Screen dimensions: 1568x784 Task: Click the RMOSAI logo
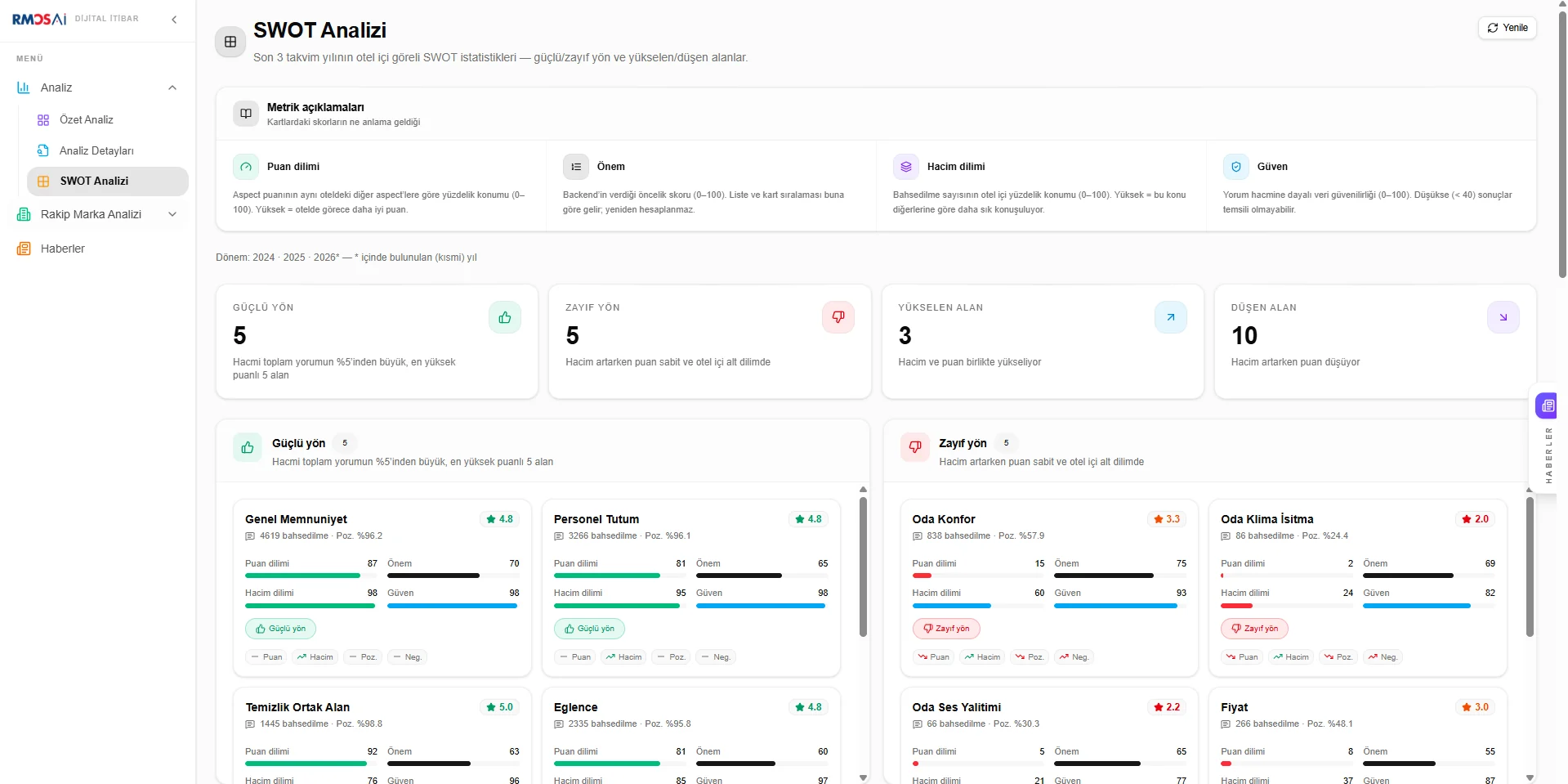point(39,19)
